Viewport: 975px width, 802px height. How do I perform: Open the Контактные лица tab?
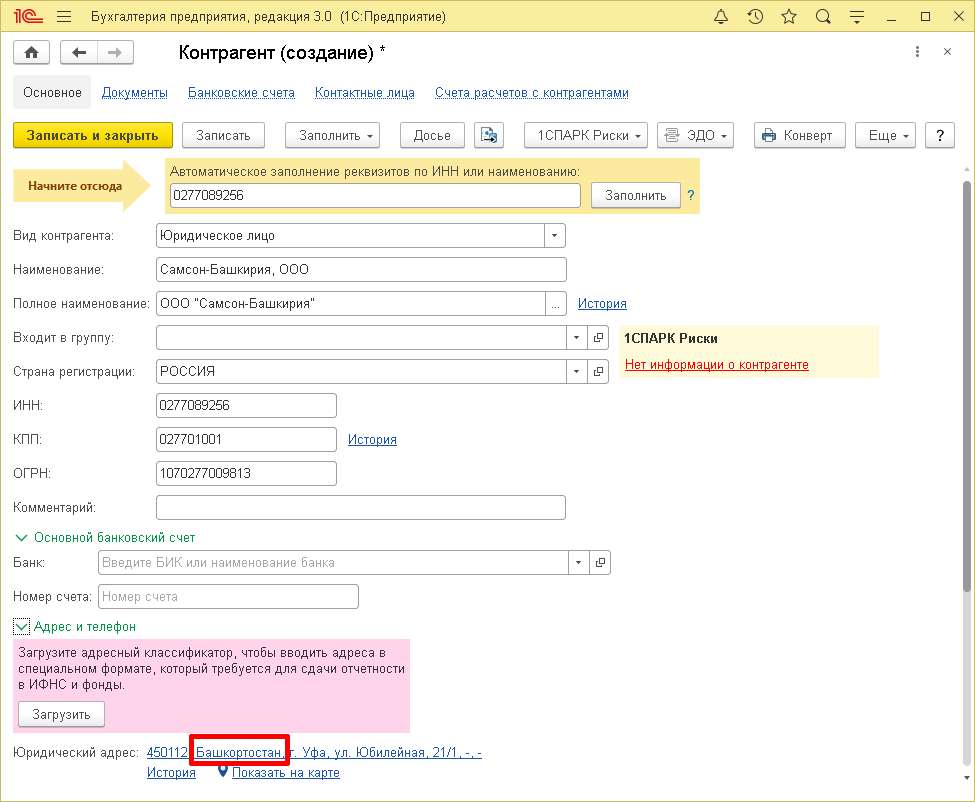tap(364, 93)
